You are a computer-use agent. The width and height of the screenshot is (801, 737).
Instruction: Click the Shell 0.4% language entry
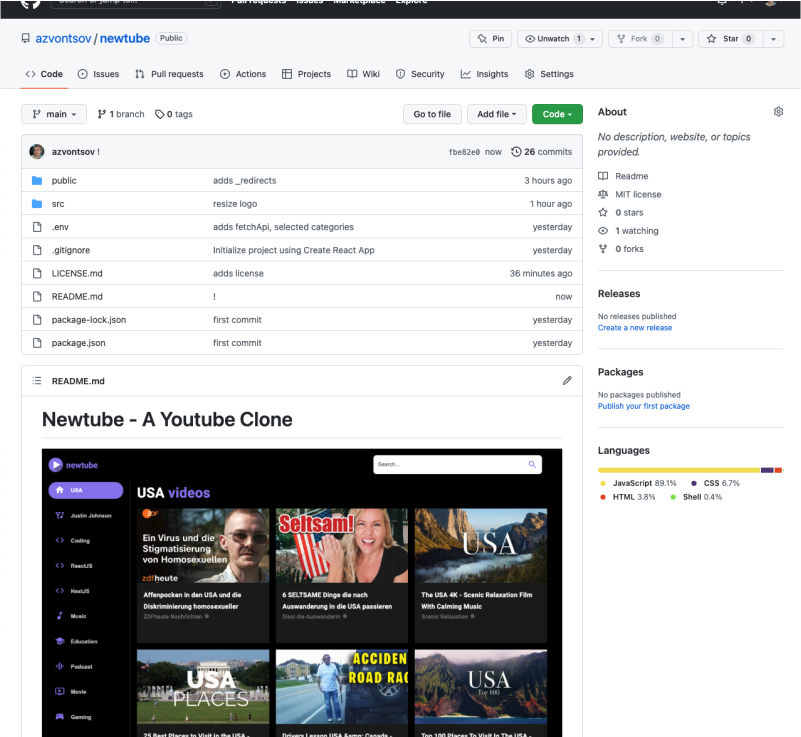[x=696, y=497]
